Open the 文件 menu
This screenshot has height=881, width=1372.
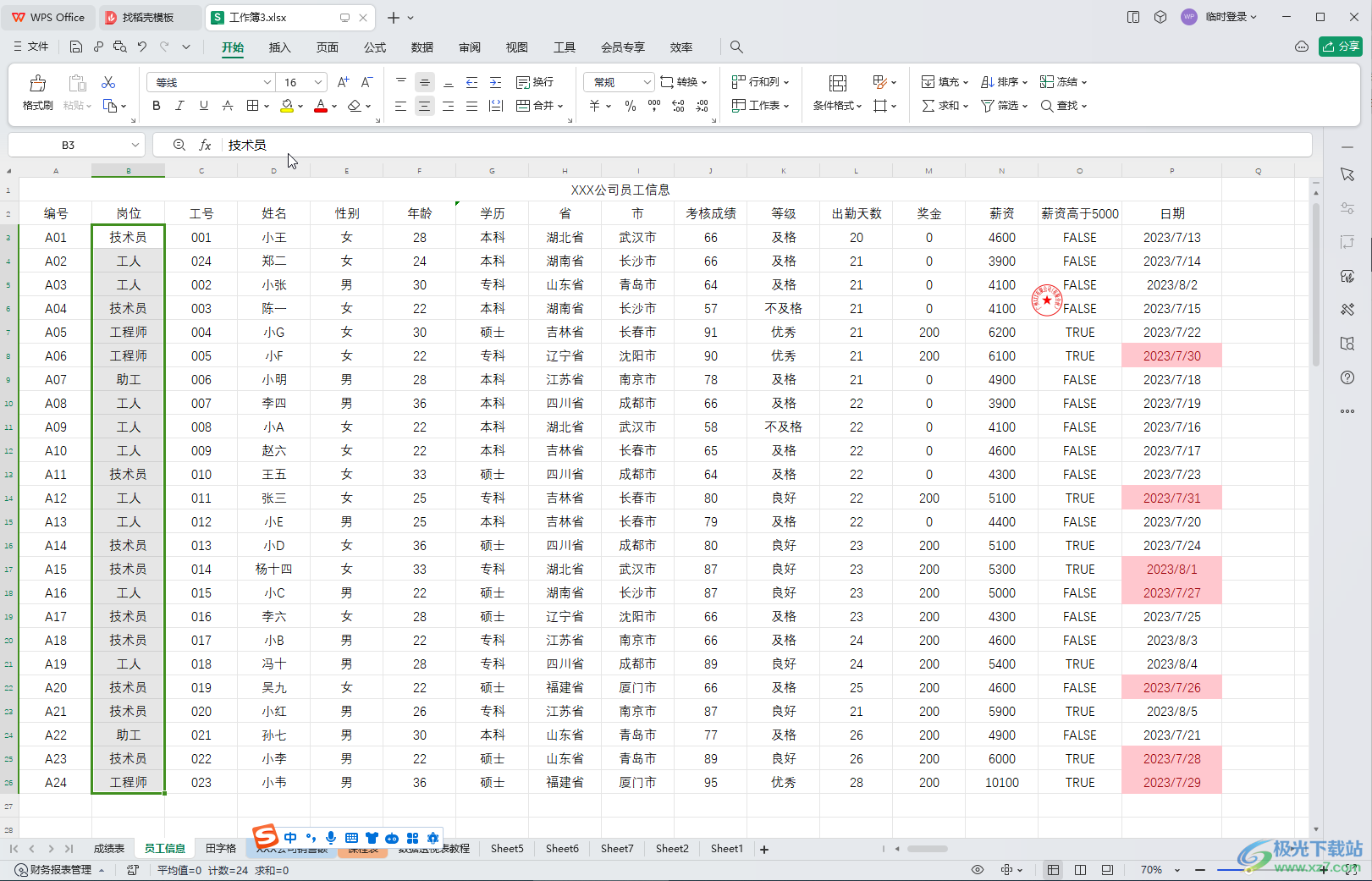pos(31,47)
